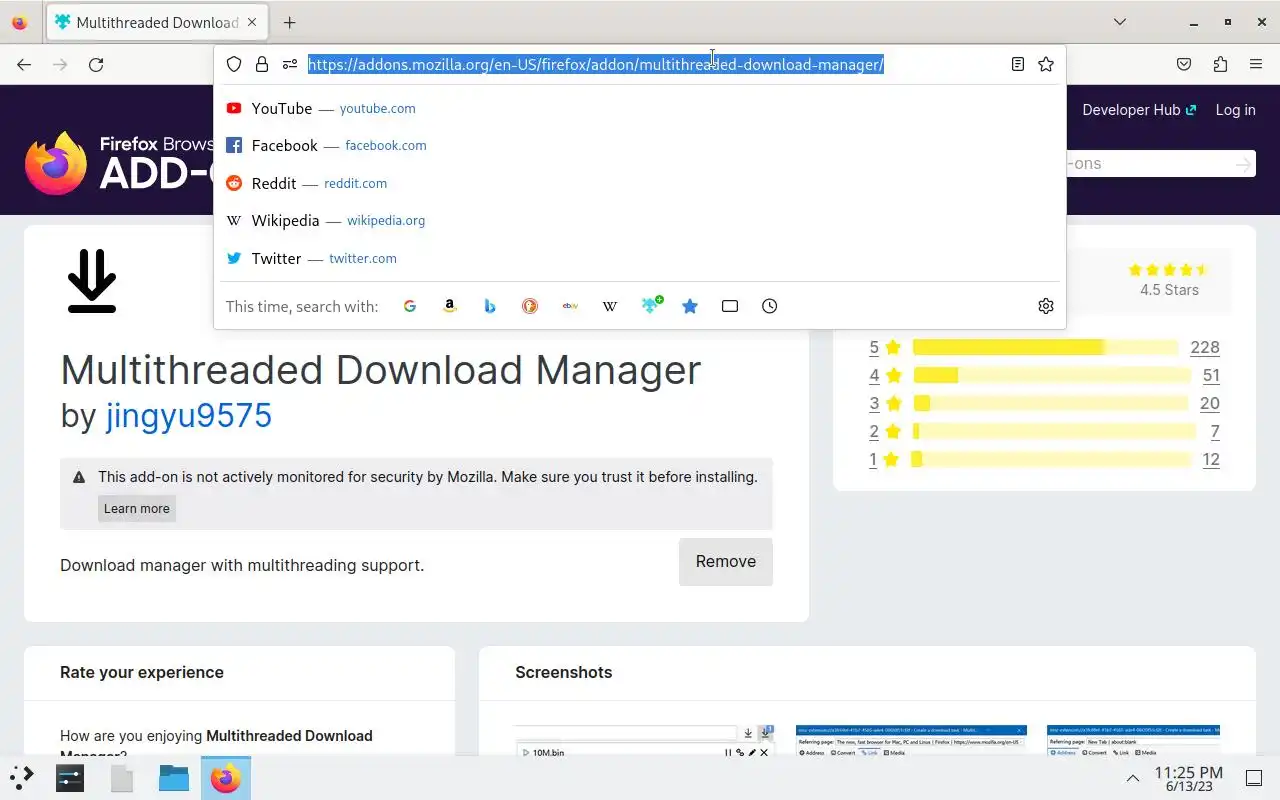Close the Multithreaded Download tab
The height and width of the screenshot is (800, 1280).
pyautogui.click(x=252, y=22)
